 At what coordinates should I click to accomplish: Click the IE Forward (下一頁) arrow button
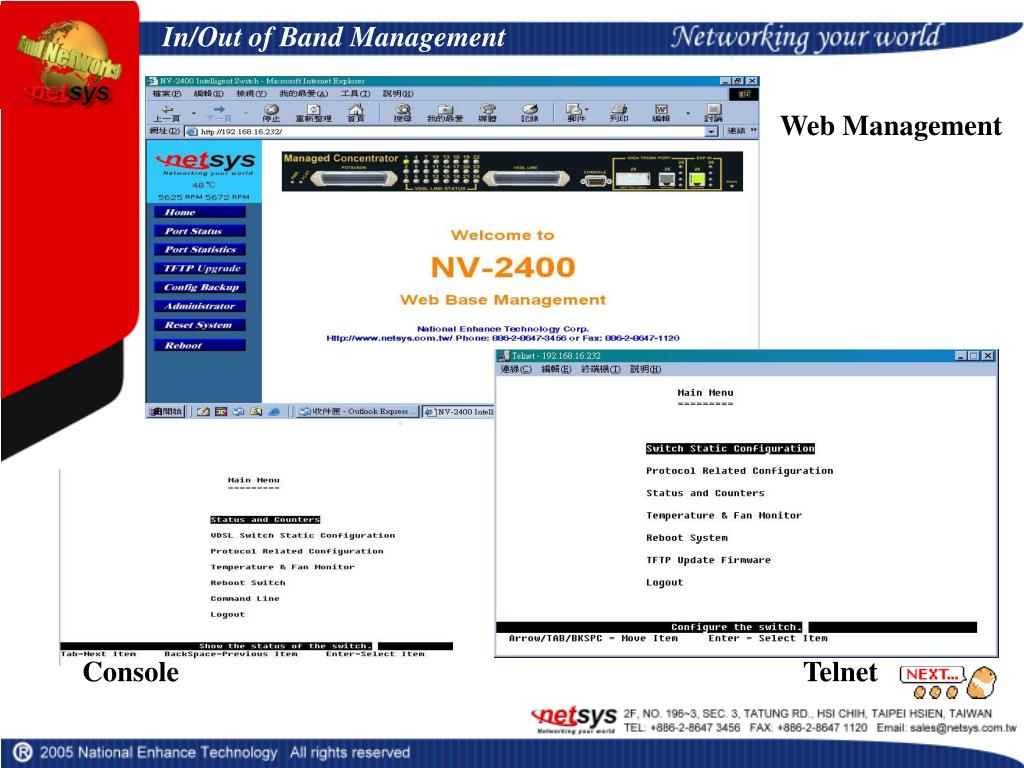pyautogui.click(x=219, y=113)
